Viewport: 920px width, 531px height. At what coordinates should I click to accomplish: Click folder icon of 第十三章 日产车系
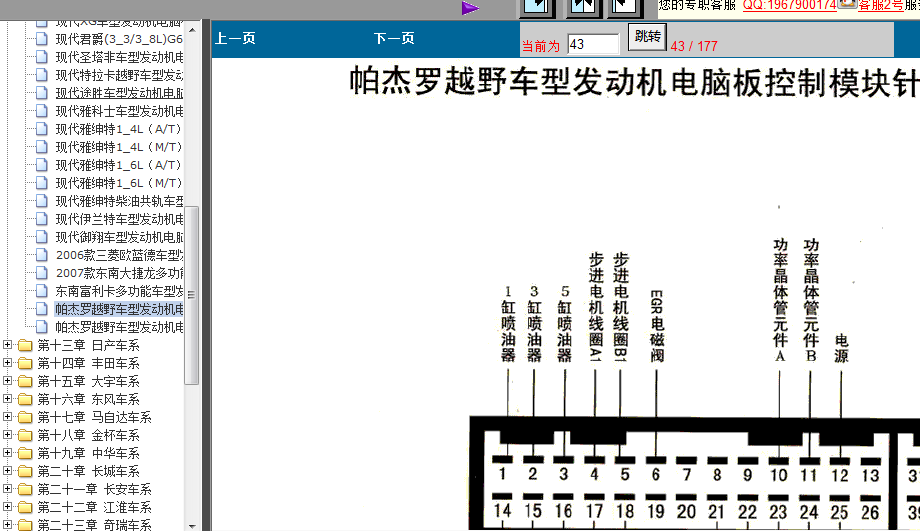25,345
